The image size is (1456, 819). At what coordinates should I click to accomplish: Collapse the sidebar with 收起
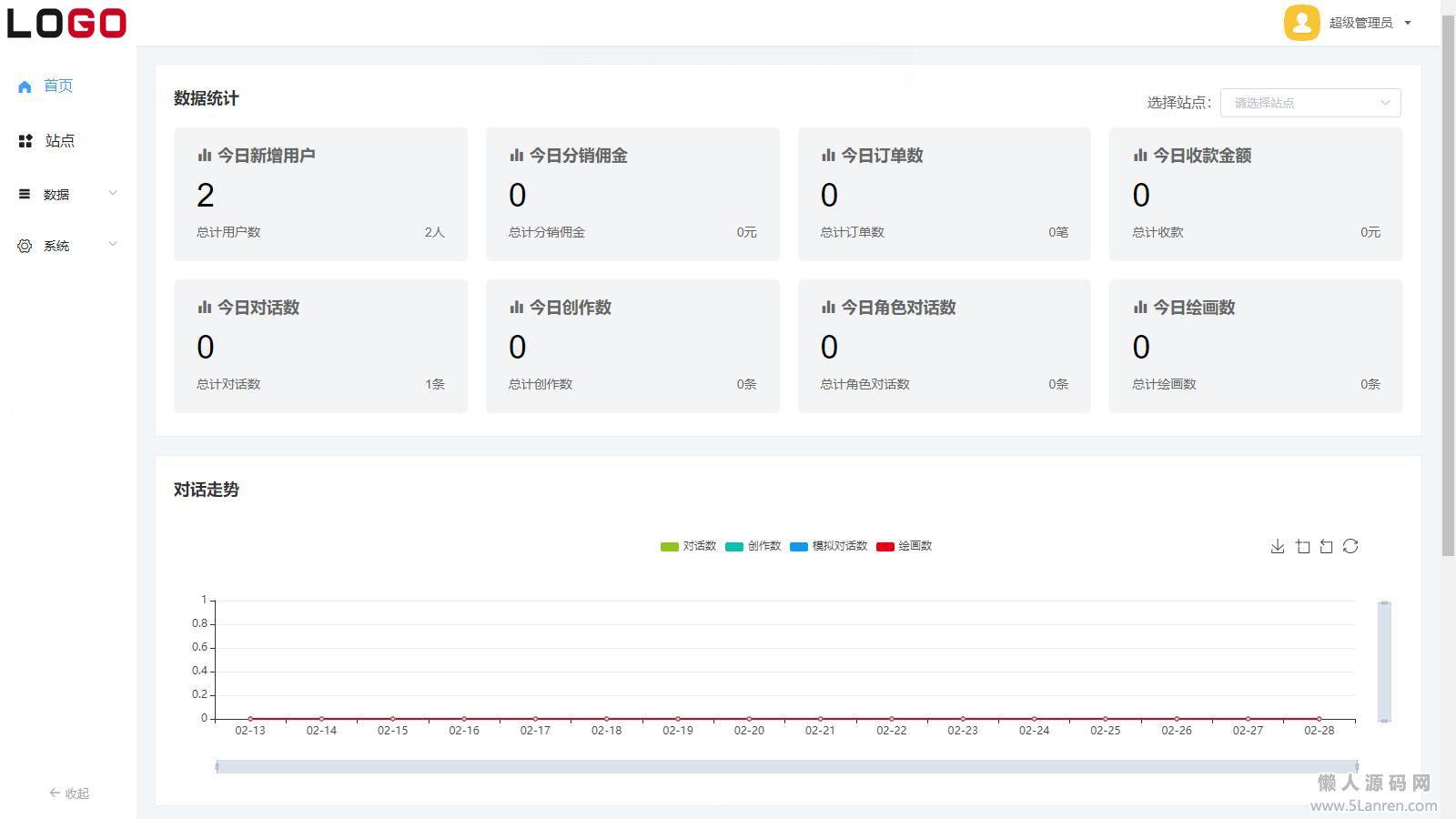point(69,794)
